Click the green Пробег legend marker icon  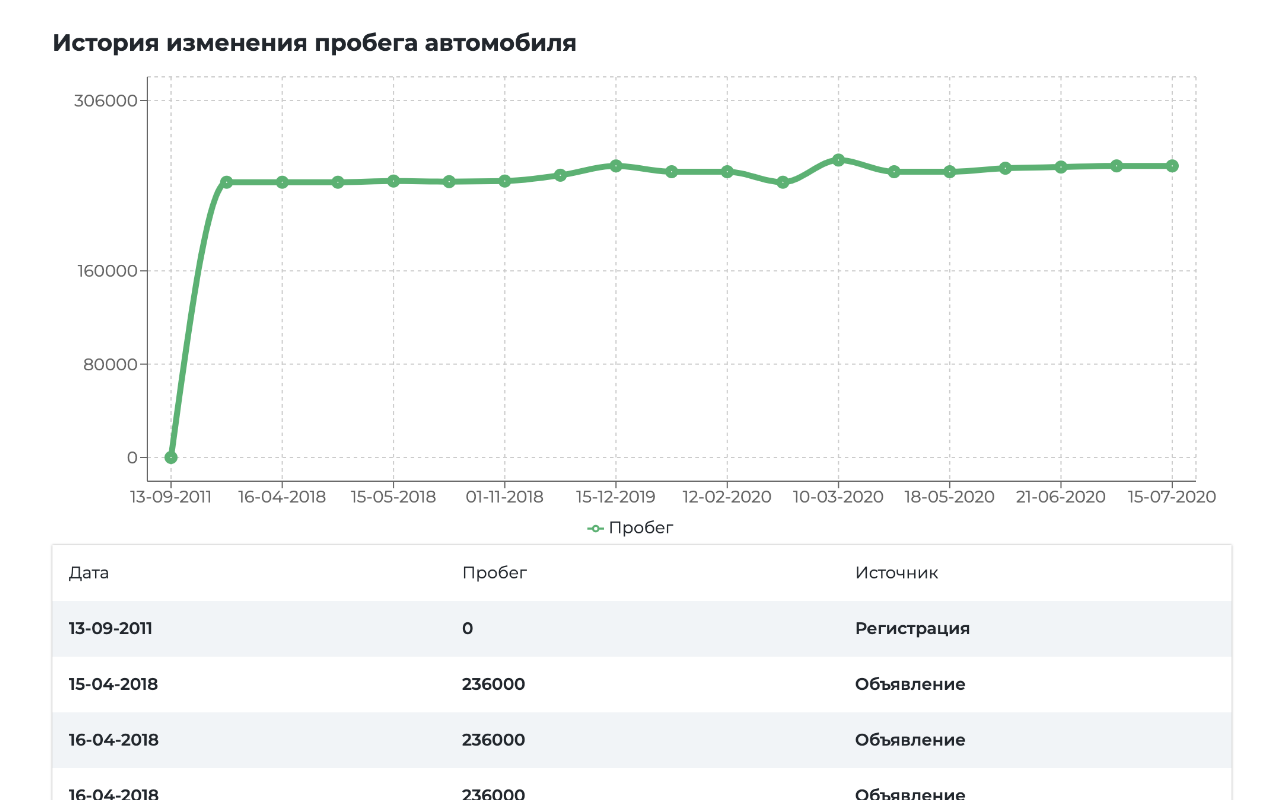click(595, 528)
